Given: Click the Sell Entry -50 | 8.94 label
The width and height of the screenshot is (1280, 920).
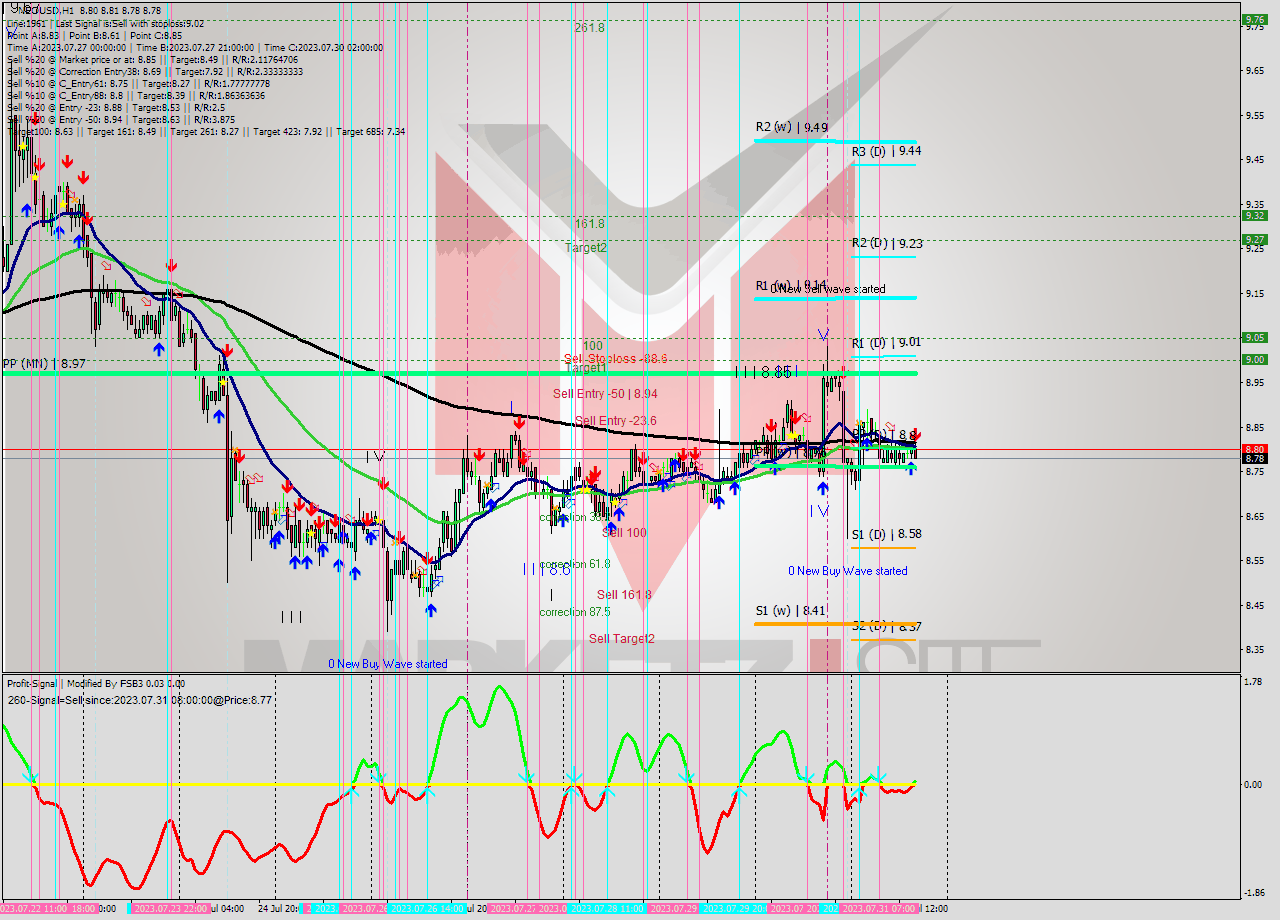Looking at the screenshot, I should (605, 394).
